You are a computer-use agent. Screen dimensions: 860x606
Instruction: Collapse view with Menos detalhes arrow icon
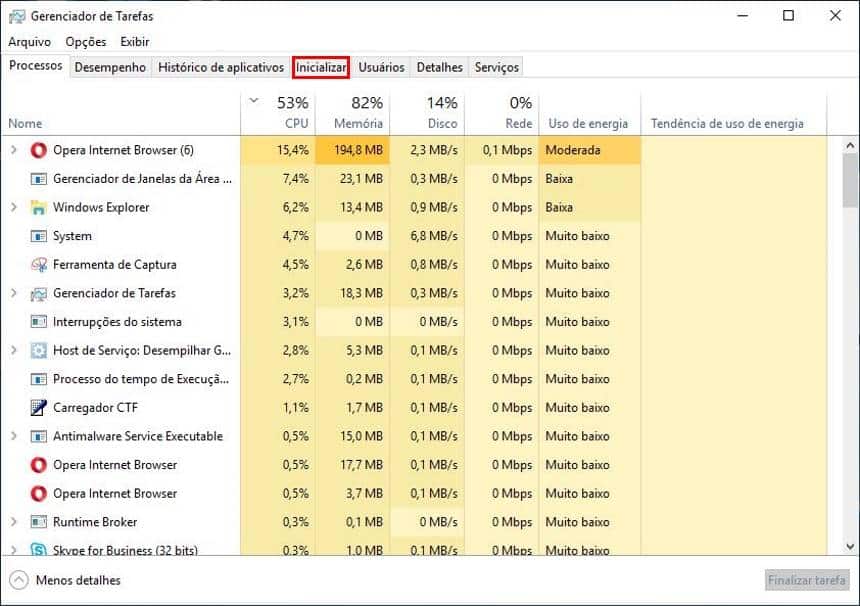coord(19,580)
